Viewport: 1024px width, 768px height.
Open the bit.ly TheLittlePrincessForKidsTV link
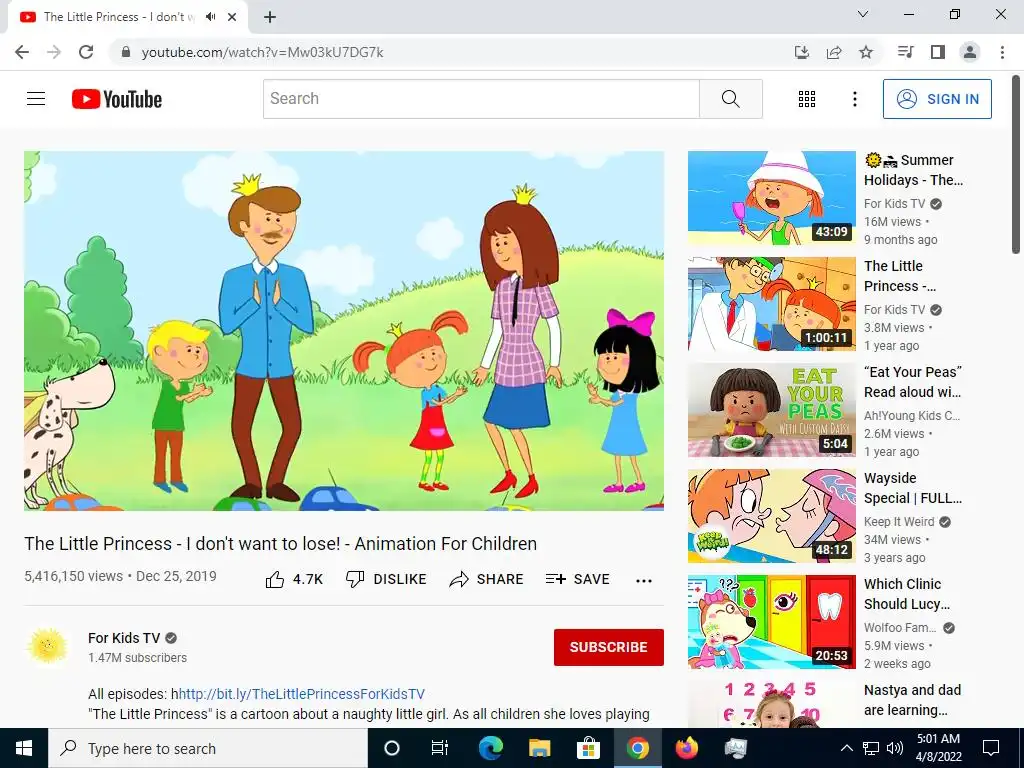301,694
